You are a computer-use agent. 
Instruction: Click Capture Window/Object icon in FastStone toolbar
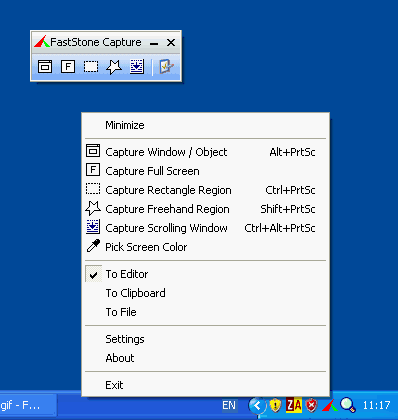tap(45, 67)
